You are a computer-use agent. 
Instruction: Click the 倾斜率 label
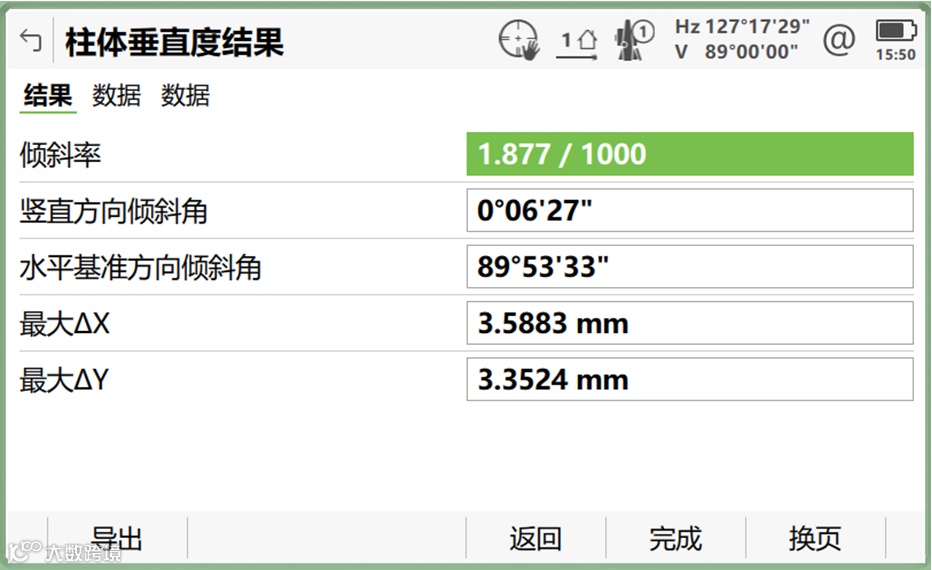tap(61, 155)
